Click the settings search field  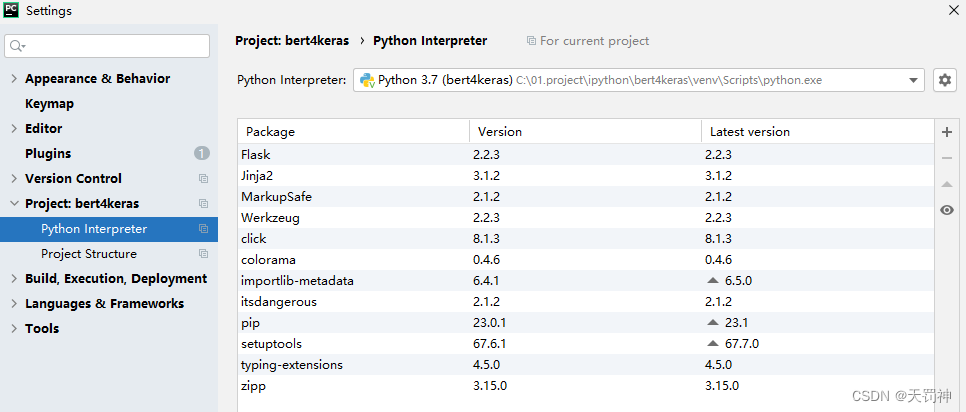107,46
